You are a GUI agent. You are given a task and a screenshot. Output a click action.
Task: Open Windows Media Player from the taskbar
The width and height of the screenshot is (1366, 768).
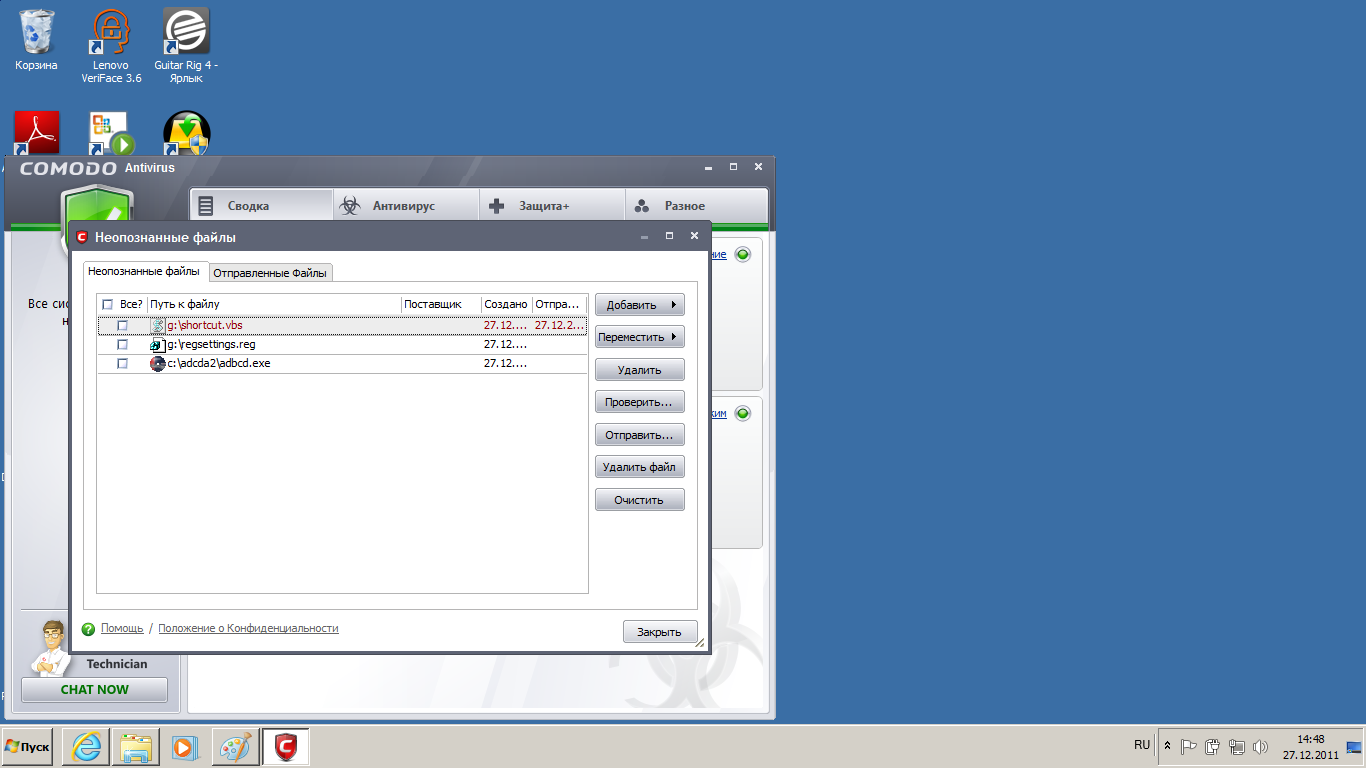pos(185,746)
